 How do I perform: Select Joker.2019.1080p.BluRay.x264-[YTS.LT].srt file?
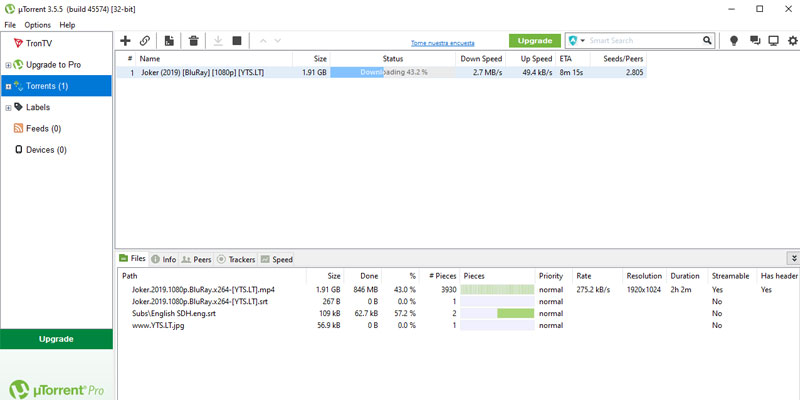pyautogui.click(x=200, y=302)
